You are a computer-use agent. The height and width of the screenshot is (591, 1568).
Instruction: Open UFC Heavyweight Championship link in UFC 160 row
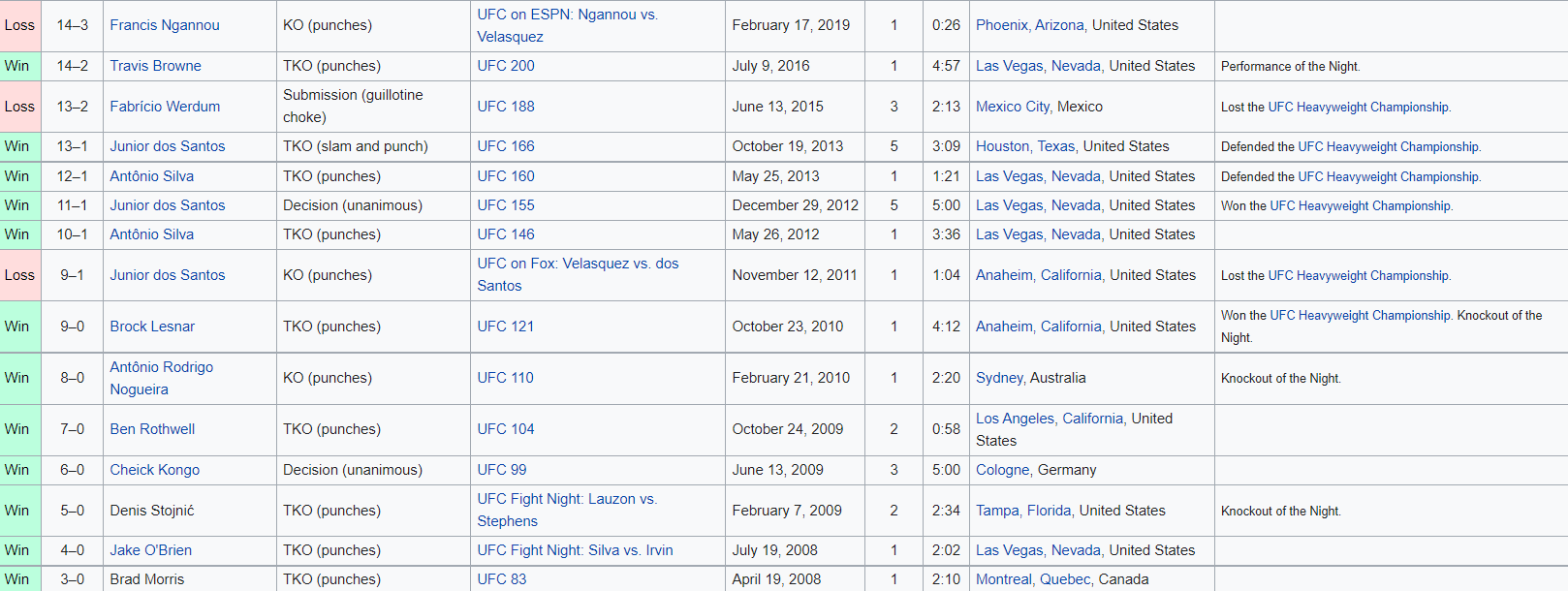click(1389, 177)
